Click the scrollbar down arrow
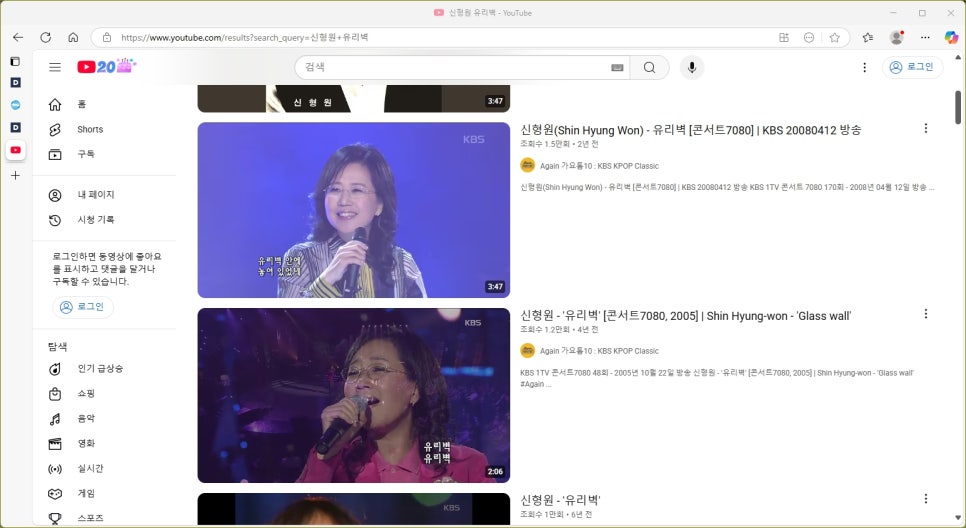The height and width of the screenshot is (528, 966). [958, 518]
